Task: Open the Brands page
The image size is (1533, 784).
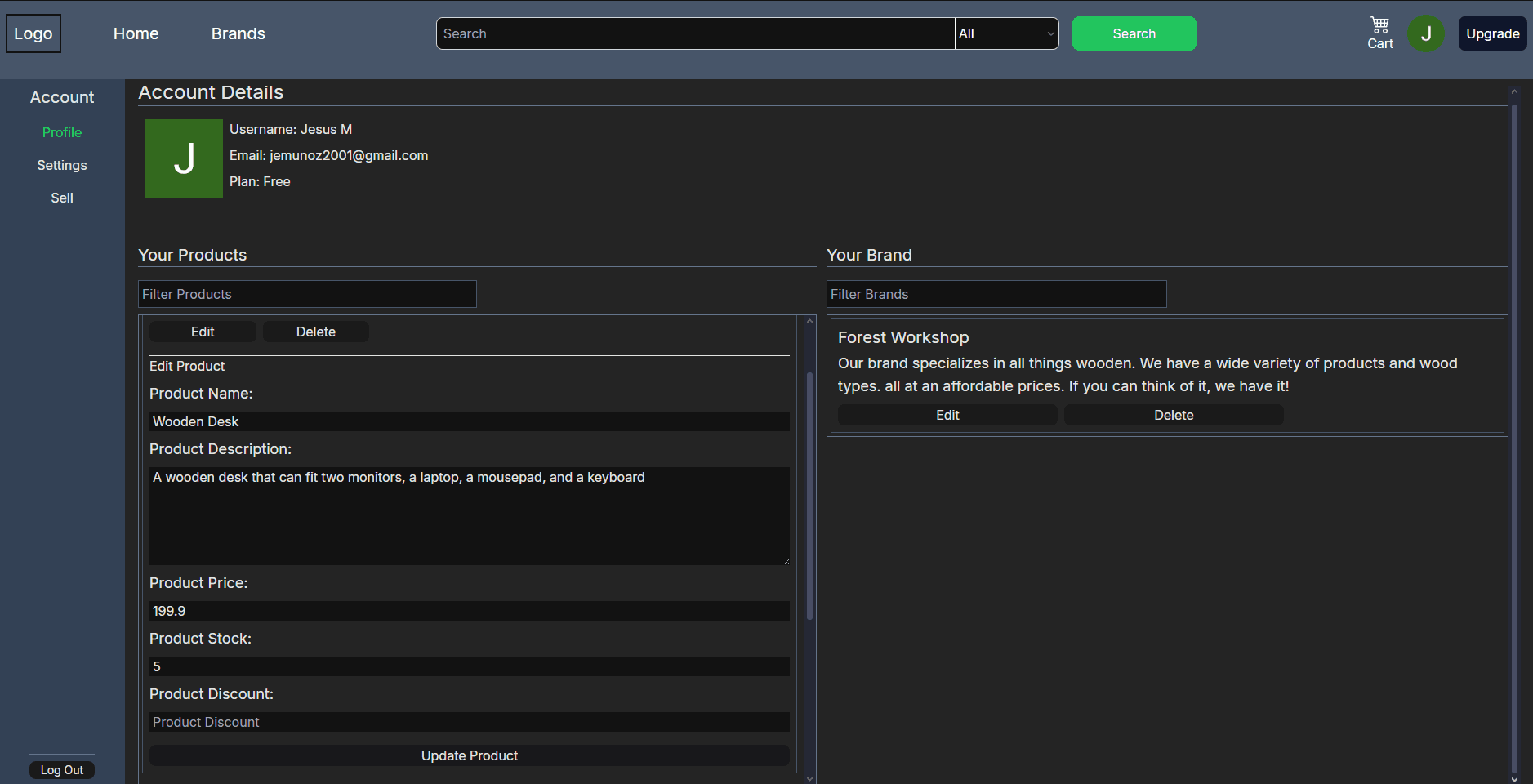Action: [238, 33]
